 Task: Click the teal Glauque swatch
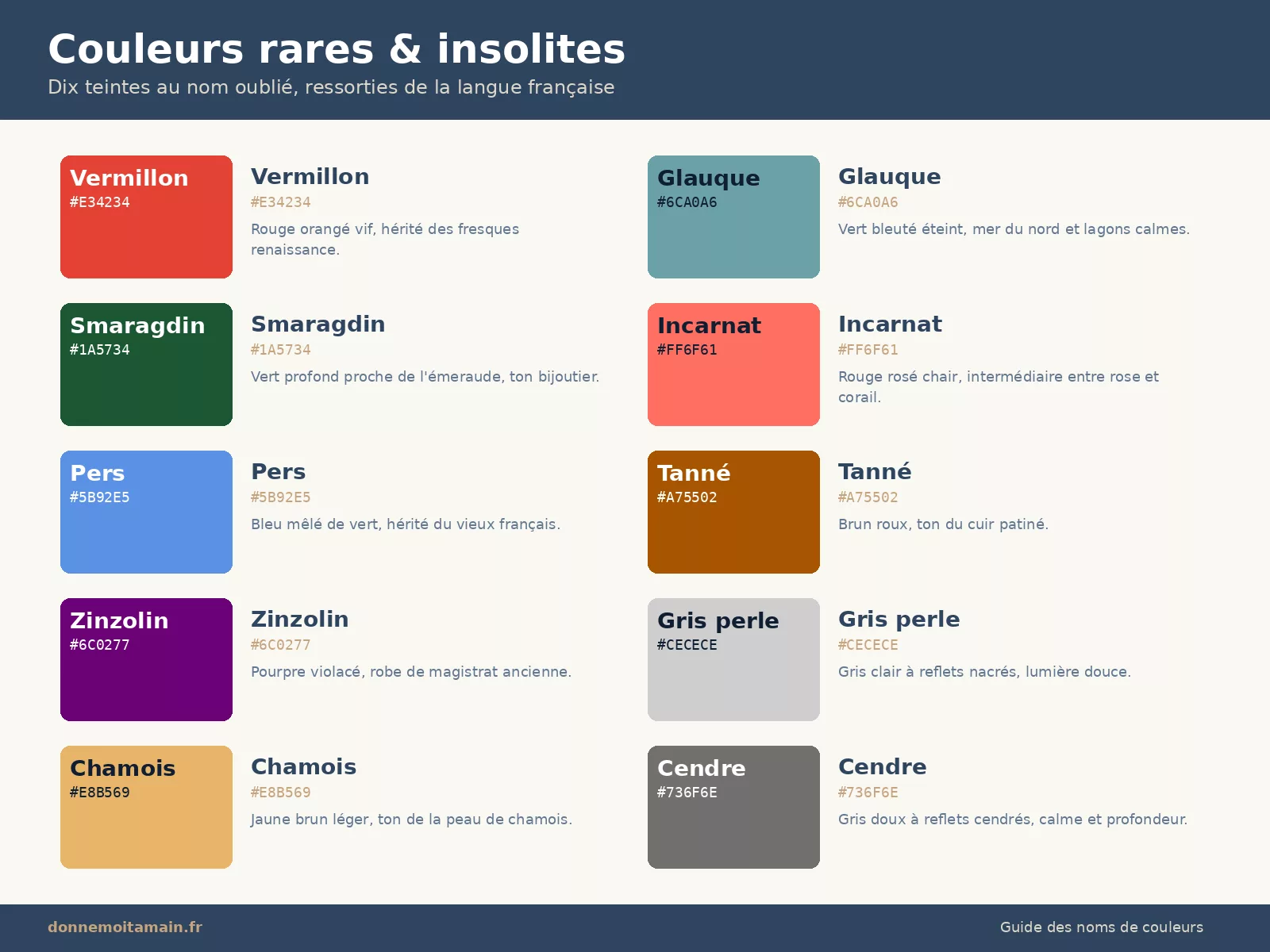click(x=733, y=217)
